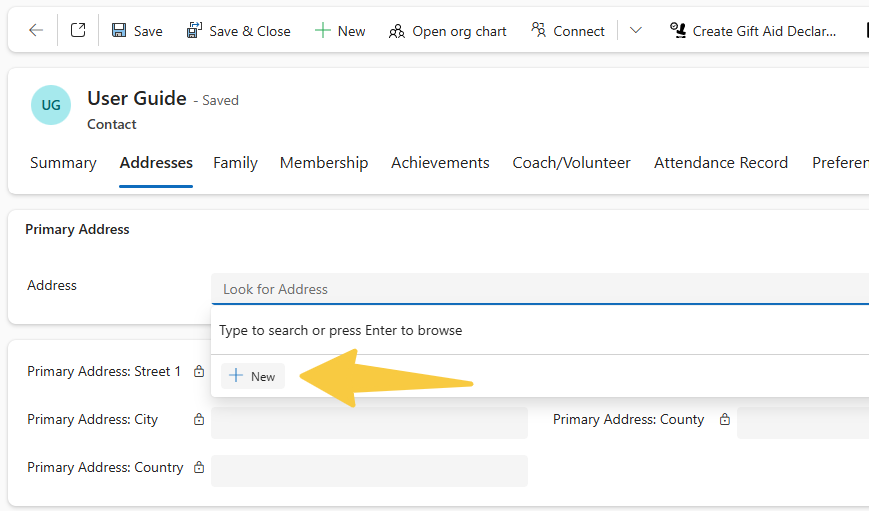Screen dimensions: 869x511
Task: Click + New in the address lookup dropdown
Action: point(253,376)
